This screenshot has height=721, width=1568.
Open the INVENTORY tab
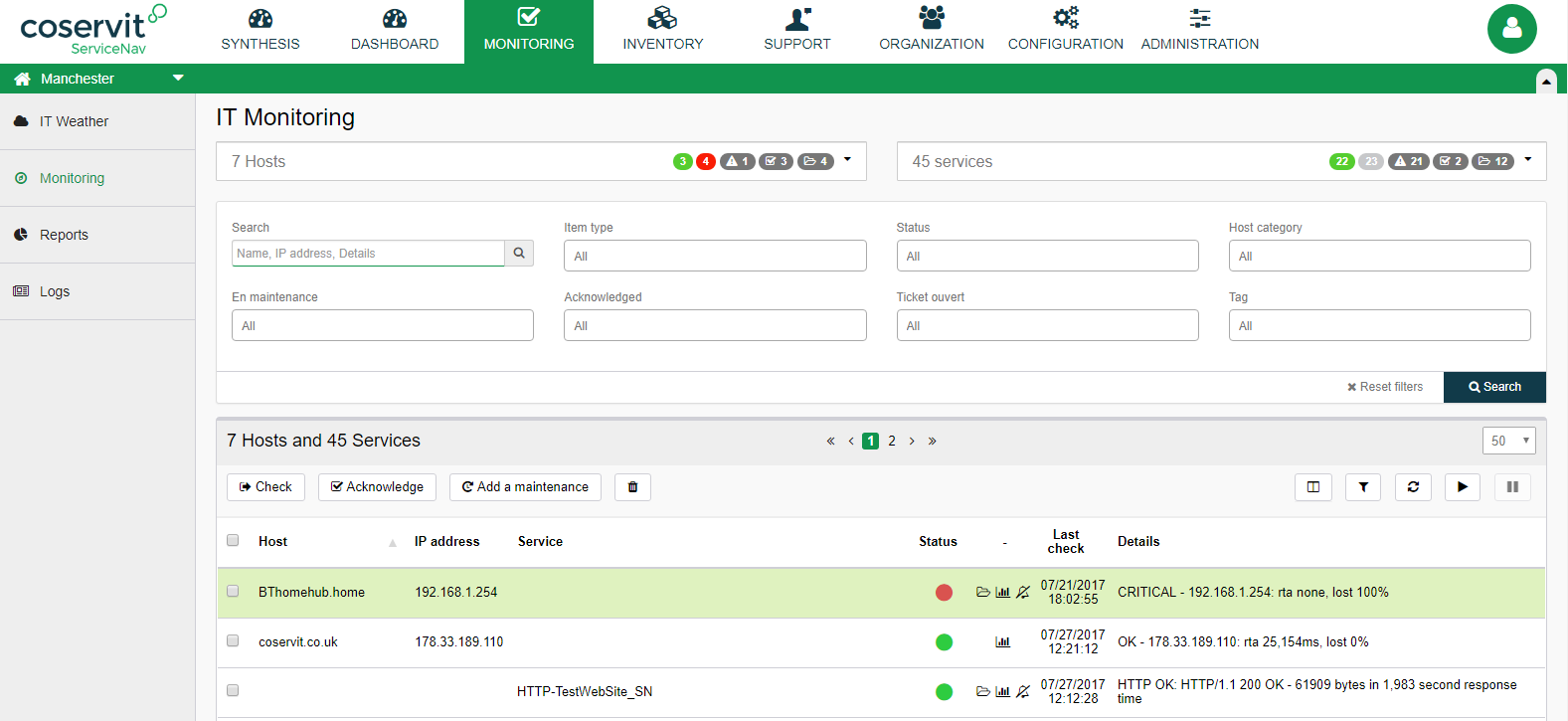coord(663,32)
